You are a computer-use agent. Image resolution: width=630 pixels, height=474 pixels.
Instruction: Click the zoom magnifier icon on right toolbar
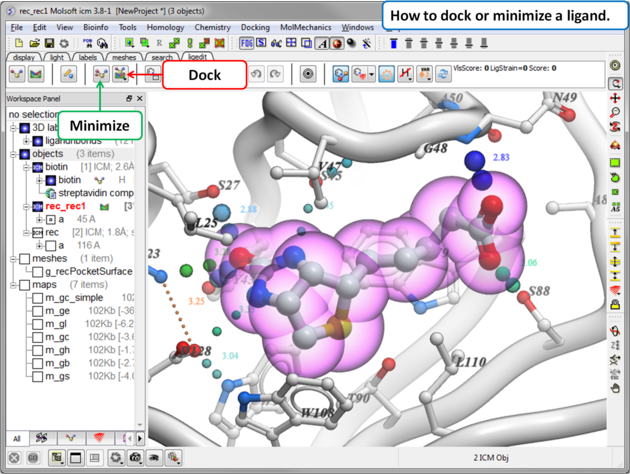pos(615,112)
